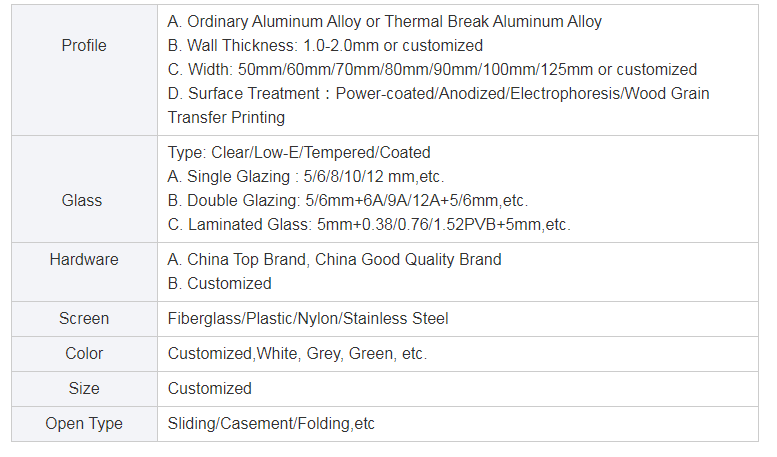
Task: Select the Hardware label cell
Action: click(x=84, y=272)
